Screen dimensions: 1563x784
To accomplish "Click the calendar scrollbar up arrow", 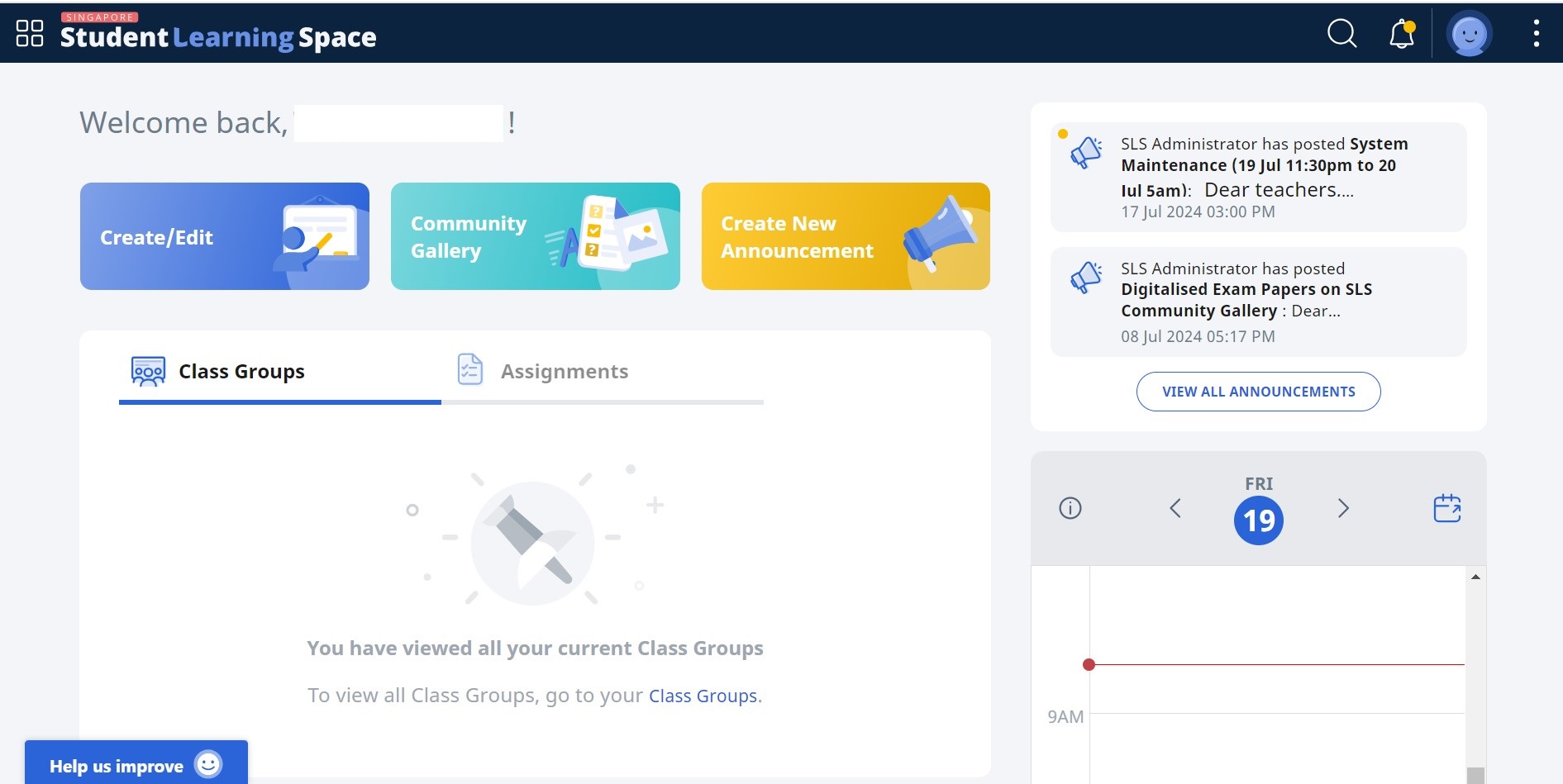I will 1475,577.
